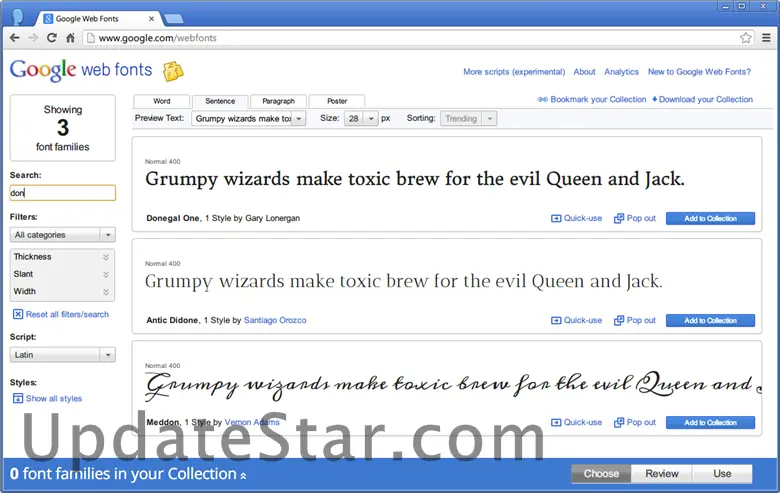Switch to the Sentence tab

220,101
